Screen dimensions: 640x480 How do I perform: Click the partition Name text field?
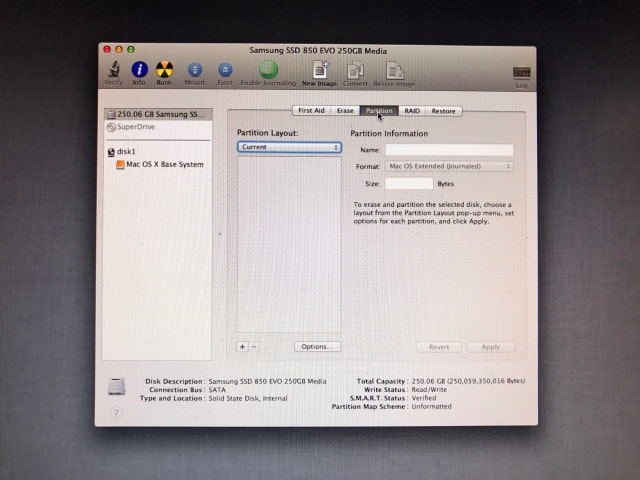449,150
